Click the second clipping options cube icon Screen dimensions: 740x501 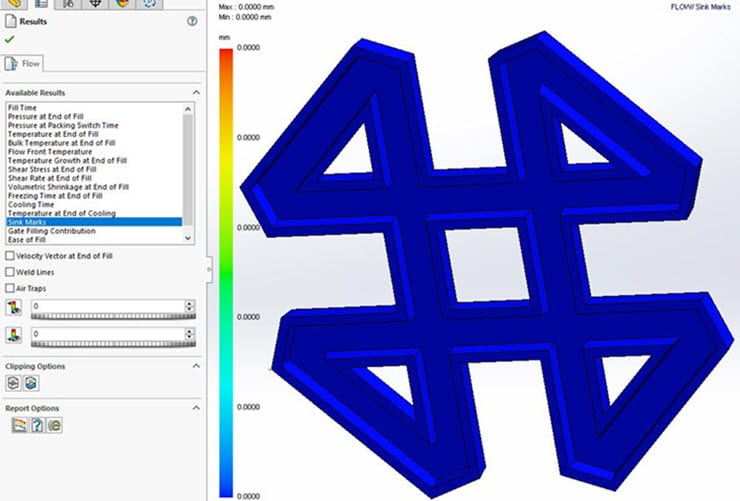30,383
